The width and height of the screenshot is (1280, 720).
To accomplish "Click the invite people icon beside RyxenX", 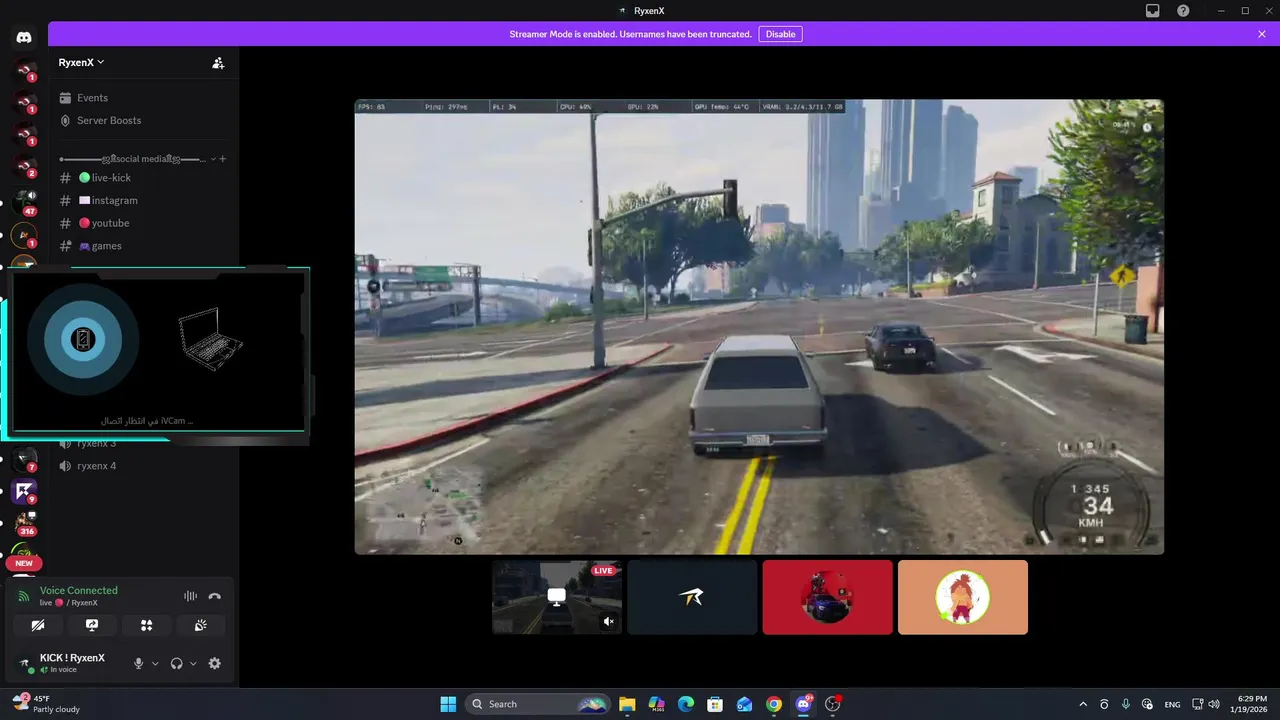I will tap(218, 62).
